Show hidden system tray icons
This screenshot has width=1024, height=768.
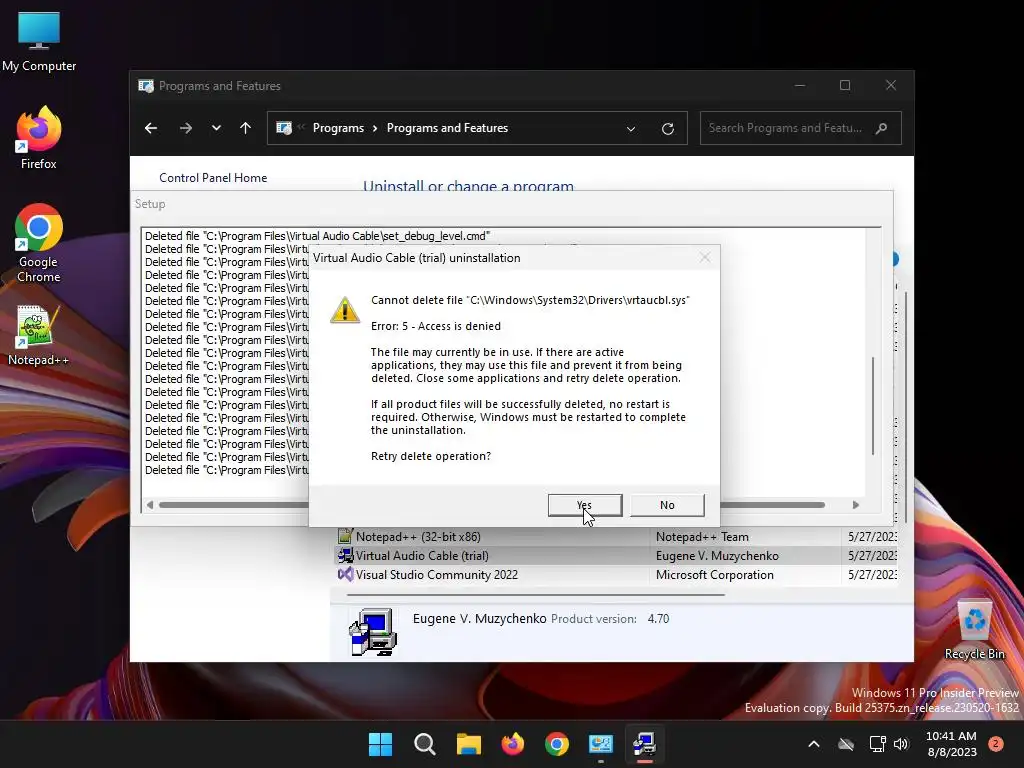click(814, 744)
